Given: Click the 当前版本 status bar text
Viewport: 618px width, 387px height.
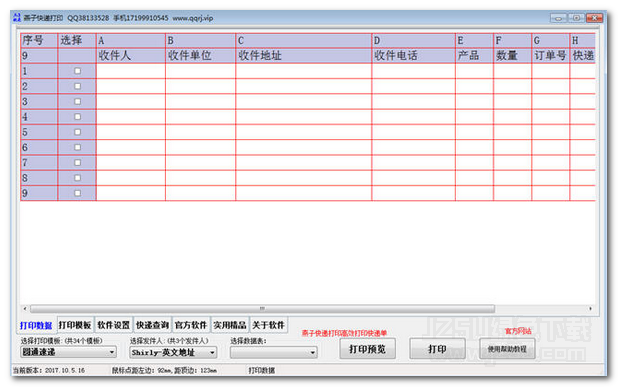Looking at the screenshot, I should [49, 370].
